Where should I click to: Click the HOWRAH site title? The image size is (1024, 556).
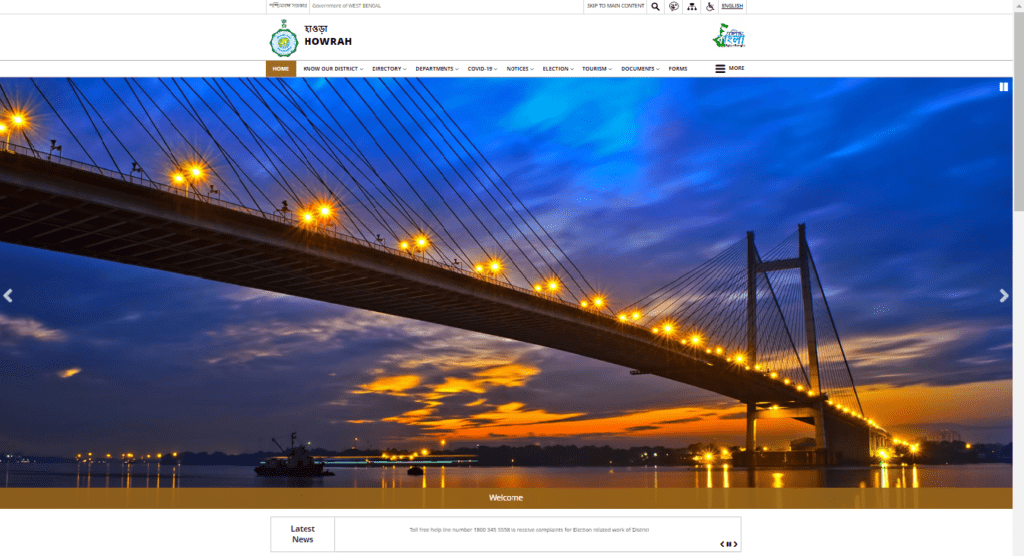(328, 41)
